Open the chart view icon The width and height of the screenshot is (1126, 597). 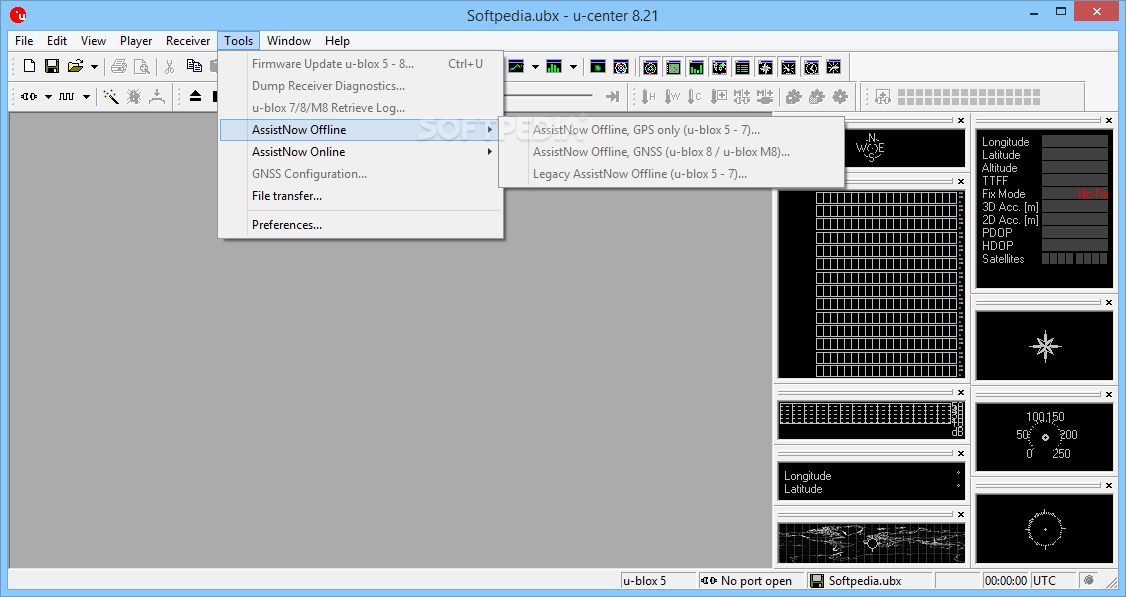click(516, 67)
